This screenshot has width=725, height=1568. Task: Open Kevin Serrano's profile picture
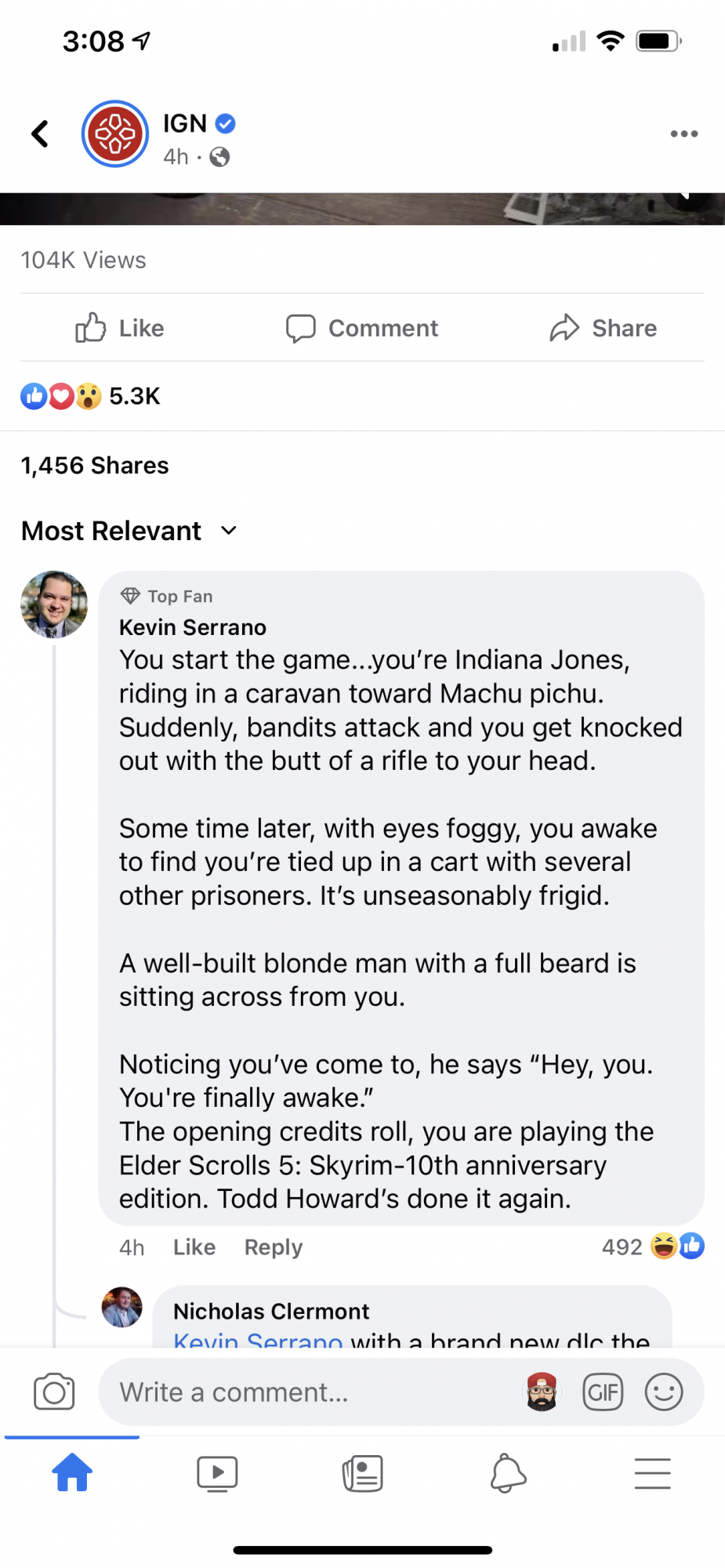click(x=54, y=604)
